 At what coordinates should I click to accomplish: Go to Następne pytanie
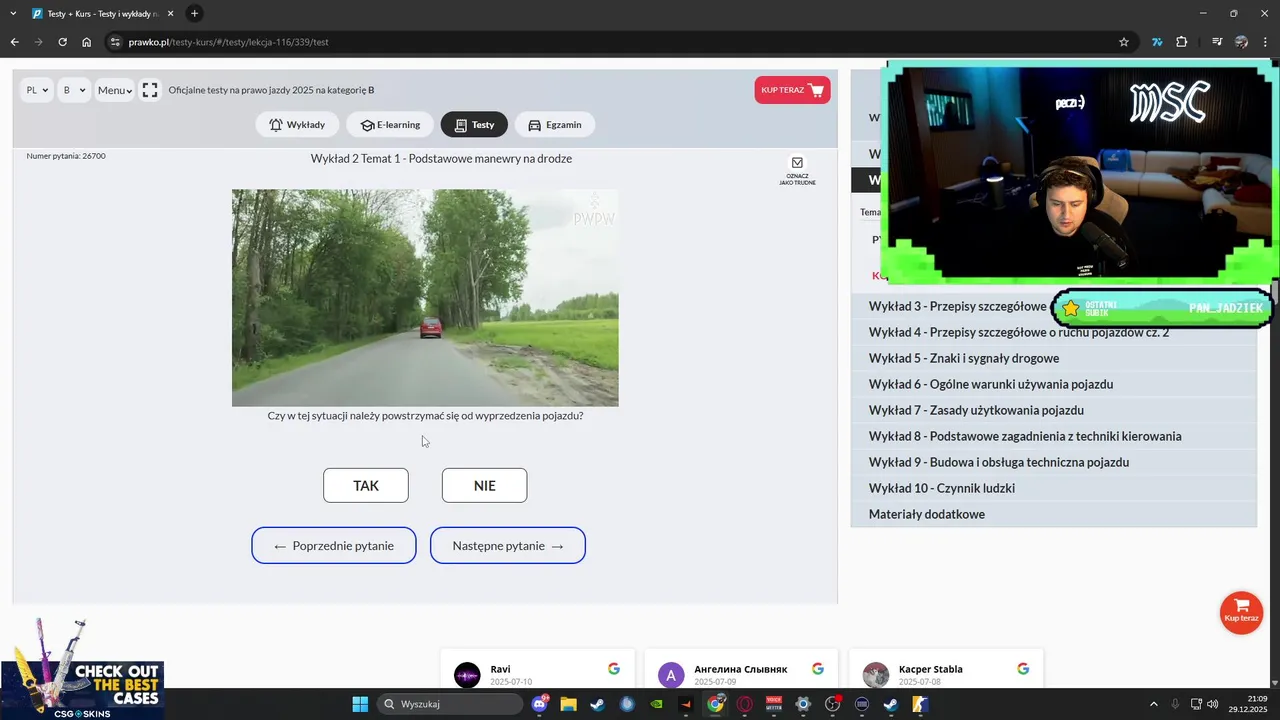pos(508,545)
